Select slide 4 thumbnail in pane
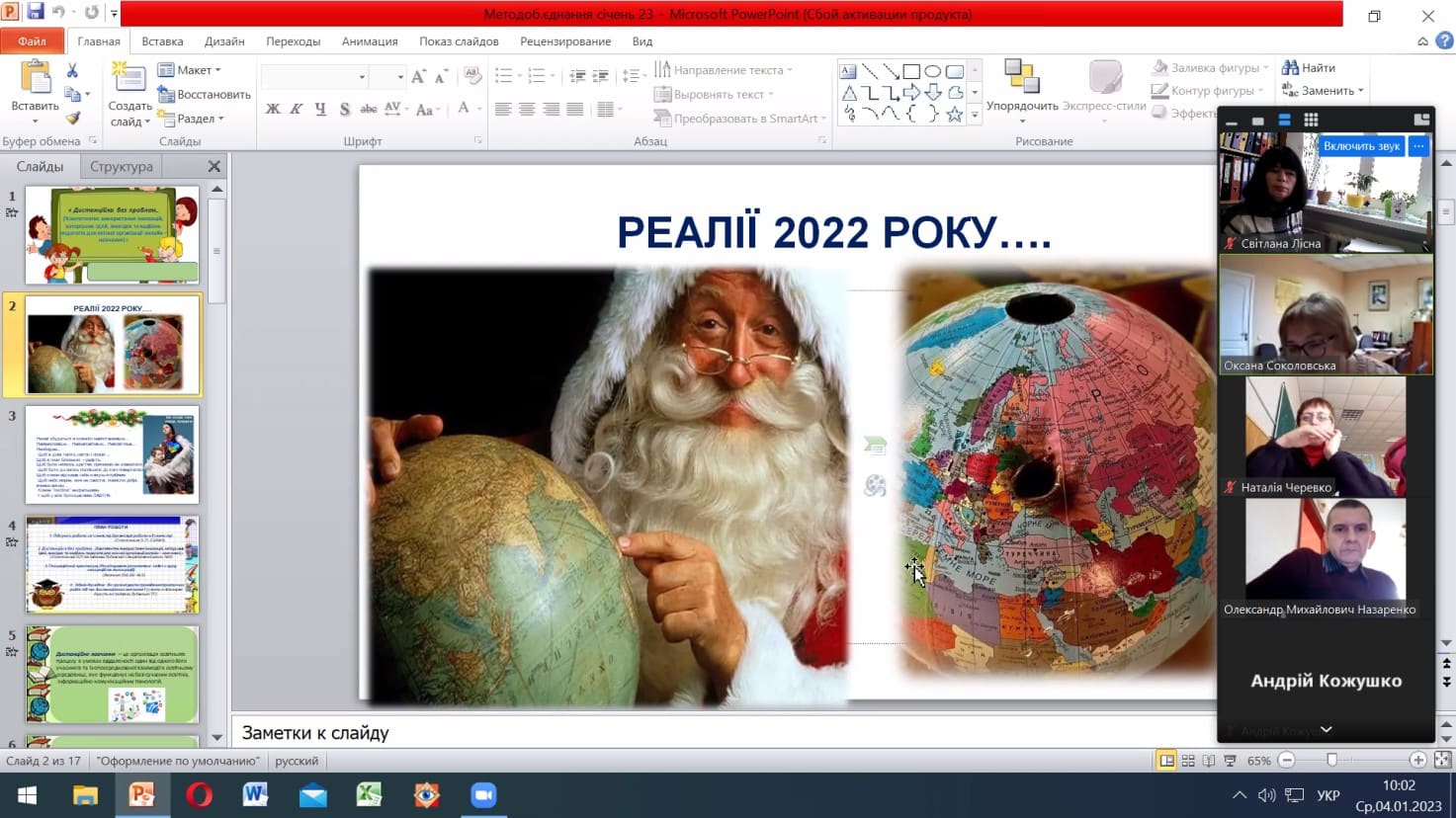This screenshot has height=818, width=1456. click(112, 564)
